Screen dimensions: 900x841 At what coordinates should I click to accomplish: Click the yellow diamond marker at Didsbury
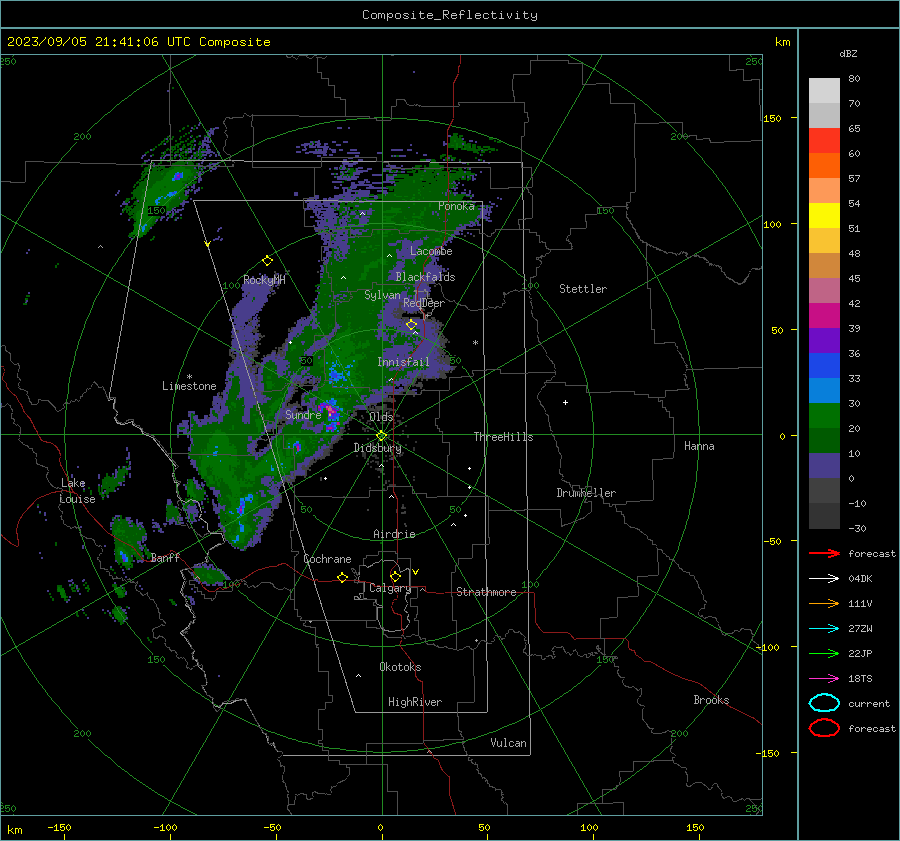(x=381, y=436)
